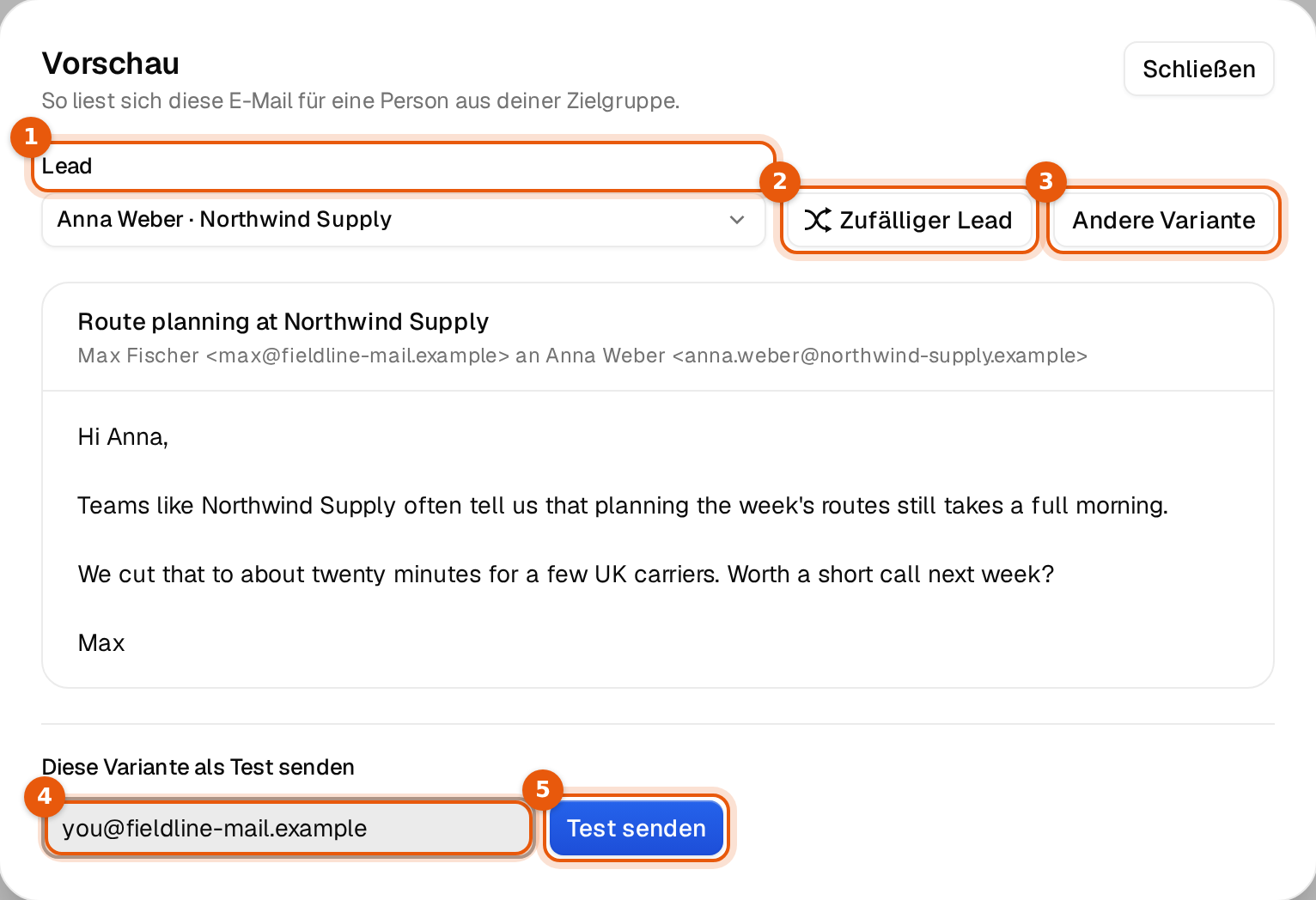
Task: Click the orange badge numbered 1
Action: pyautogui.click(x=31, y=137)
